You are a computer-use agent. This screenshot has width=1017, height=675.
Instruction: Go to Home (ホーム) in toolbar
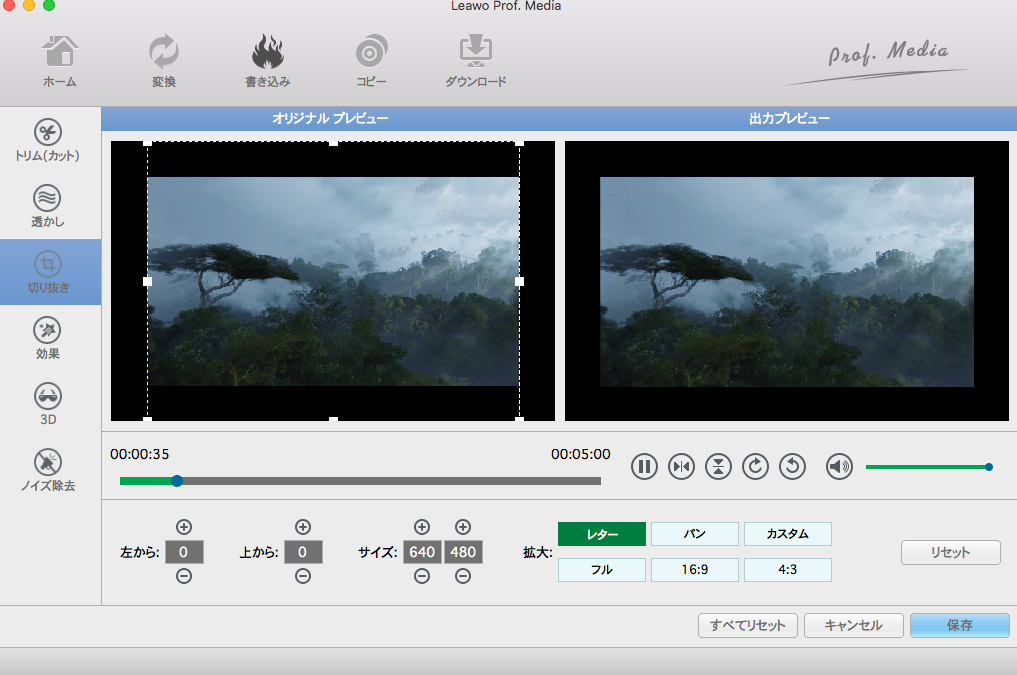tap(59, 53)
